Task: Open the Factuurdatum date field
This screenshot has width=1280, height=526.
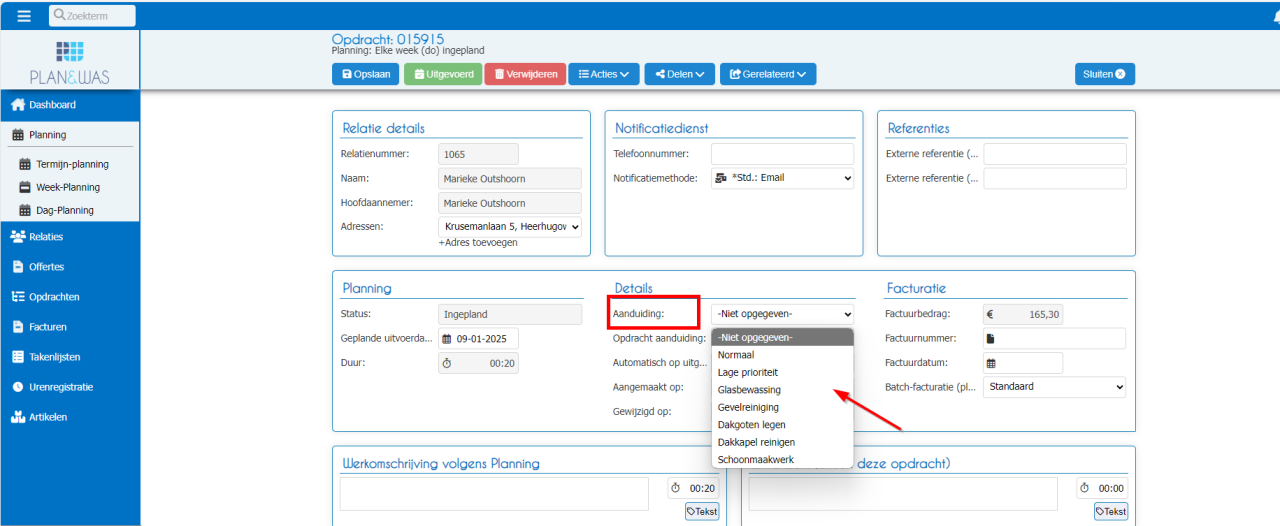Action: pos(1023,363)
